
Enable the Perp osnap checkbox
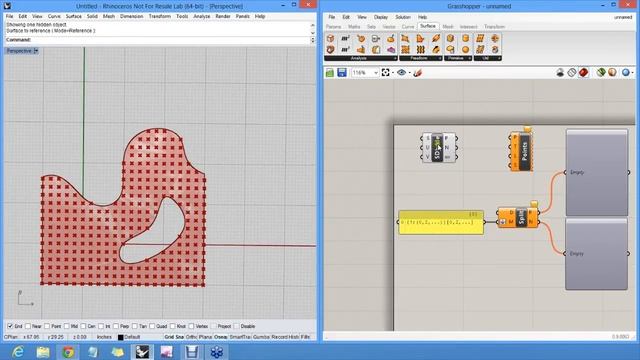tap(116, 326)
